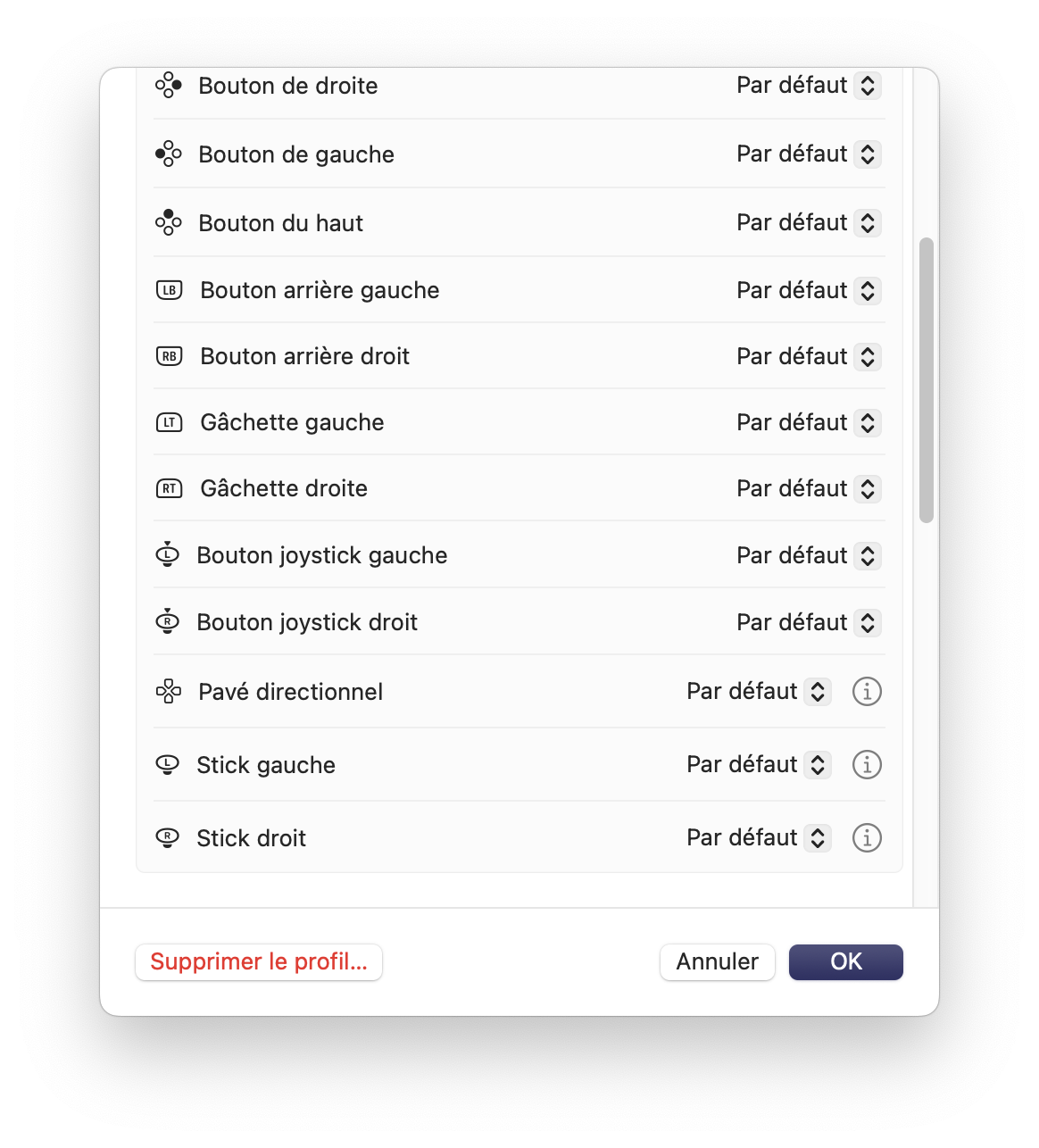The height and width of the screenshot is (1148, 1039).
Task: Click the LB icon for Bouton arrière gauche
Action: (170, 290)
